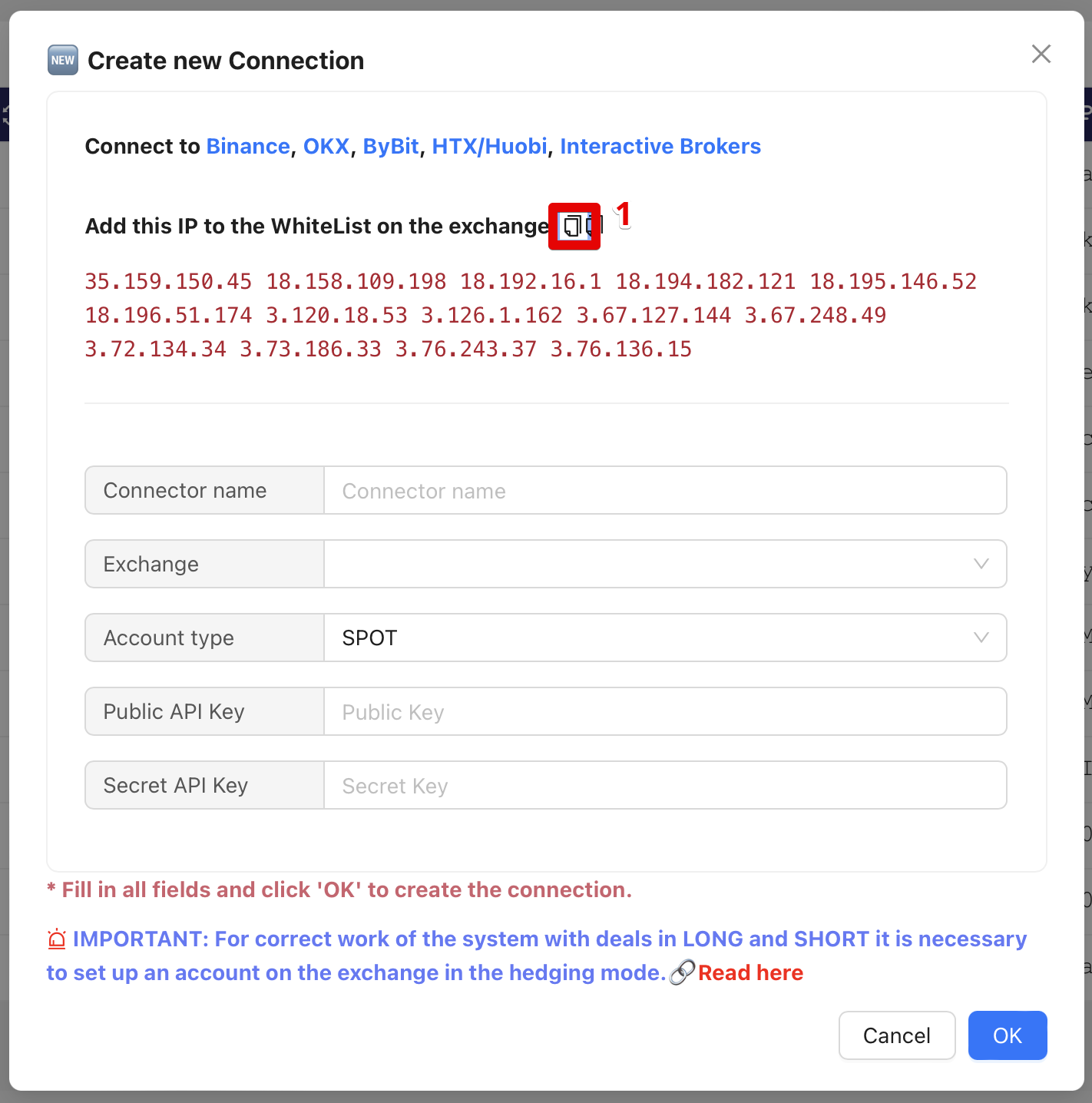Image resolution: width=1092 pixels, height=1103 pixels.
Task: Click the IP address 3.76.136.15
Action: click(x=620, y=349)
